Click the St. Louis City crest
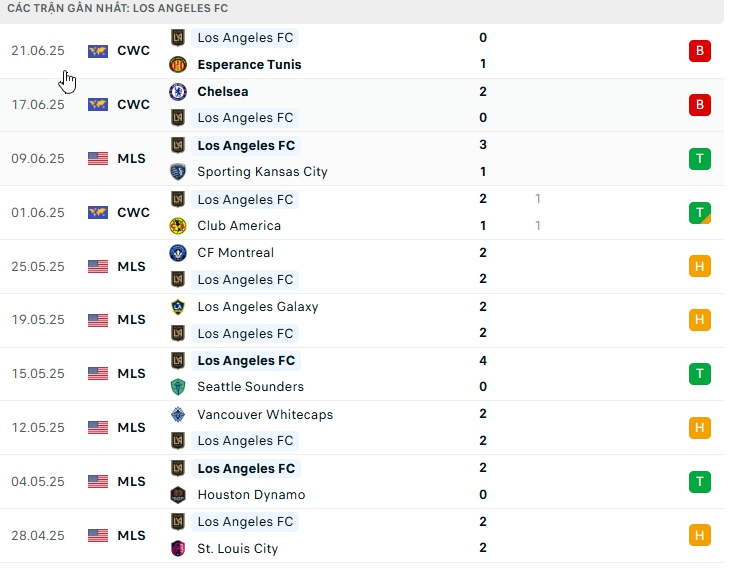The height and width of the screenshot is (572, 731). [178, 548]
